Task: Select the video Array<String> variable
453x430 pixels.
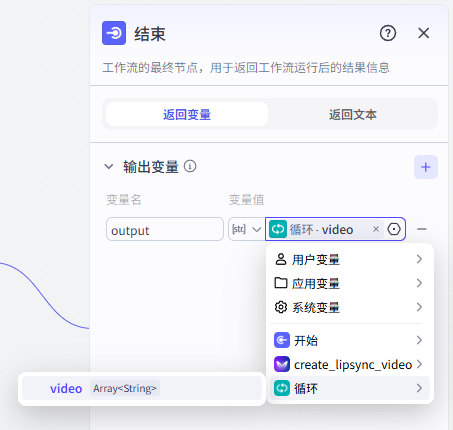Action: point(142,388)
